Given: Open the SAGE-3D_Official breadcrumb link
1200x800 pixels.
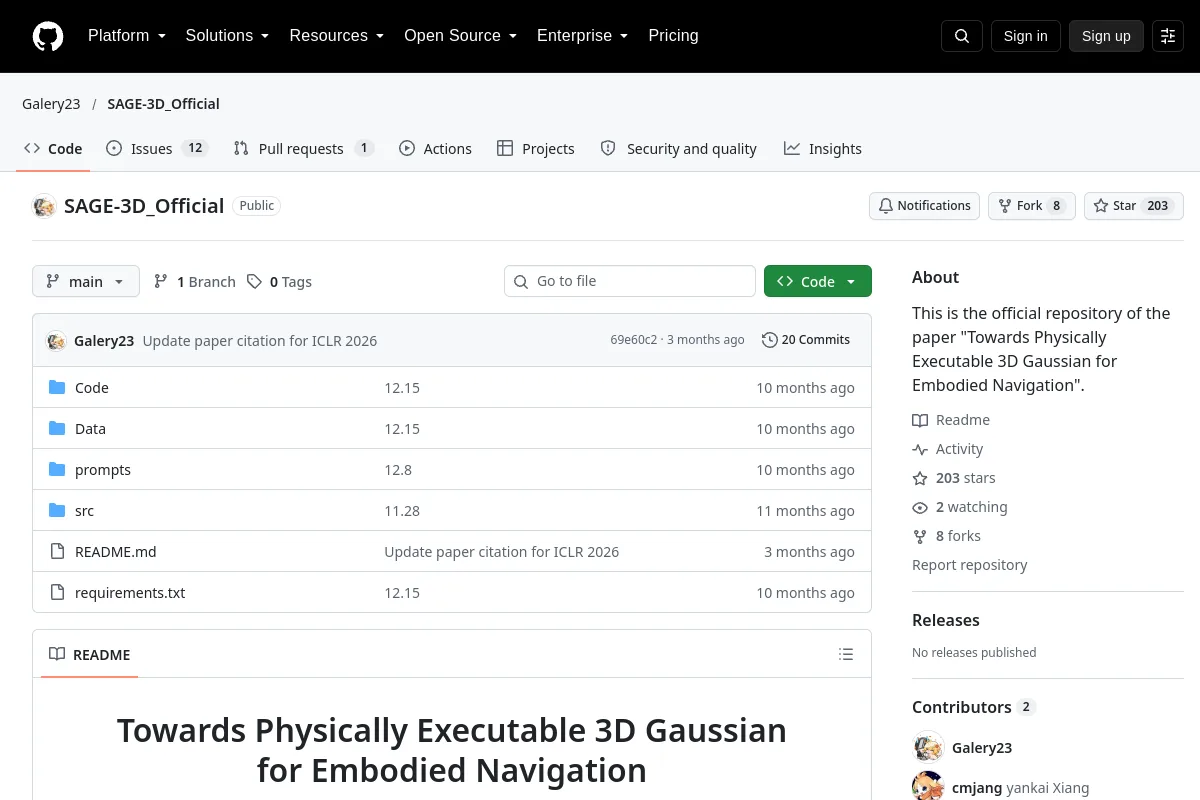Looking at the screenshot, I should 164,104.
